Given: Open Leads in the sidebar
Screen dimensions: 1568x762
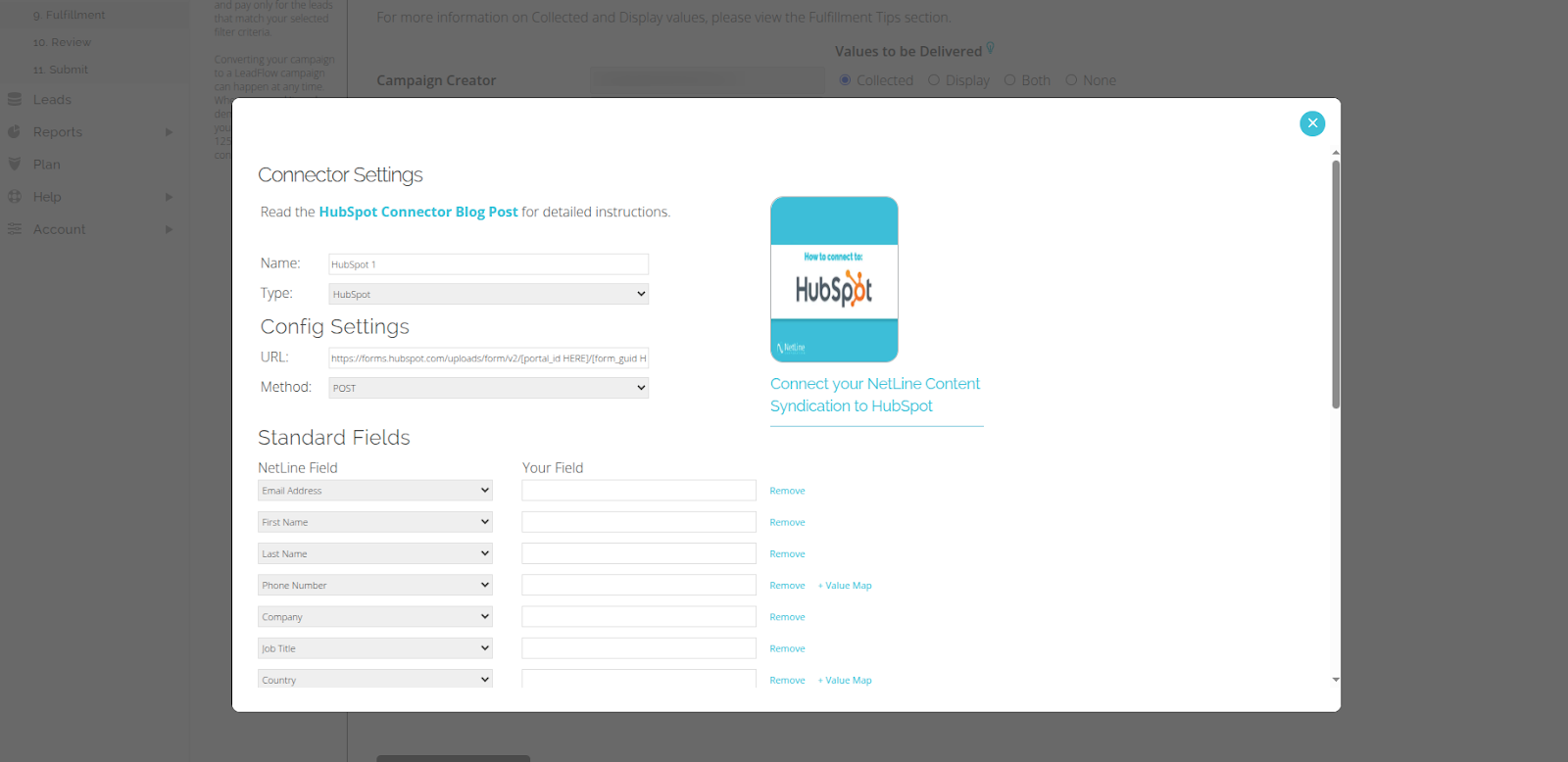Looking at the screenshot, I should click(x=52, y=100).
